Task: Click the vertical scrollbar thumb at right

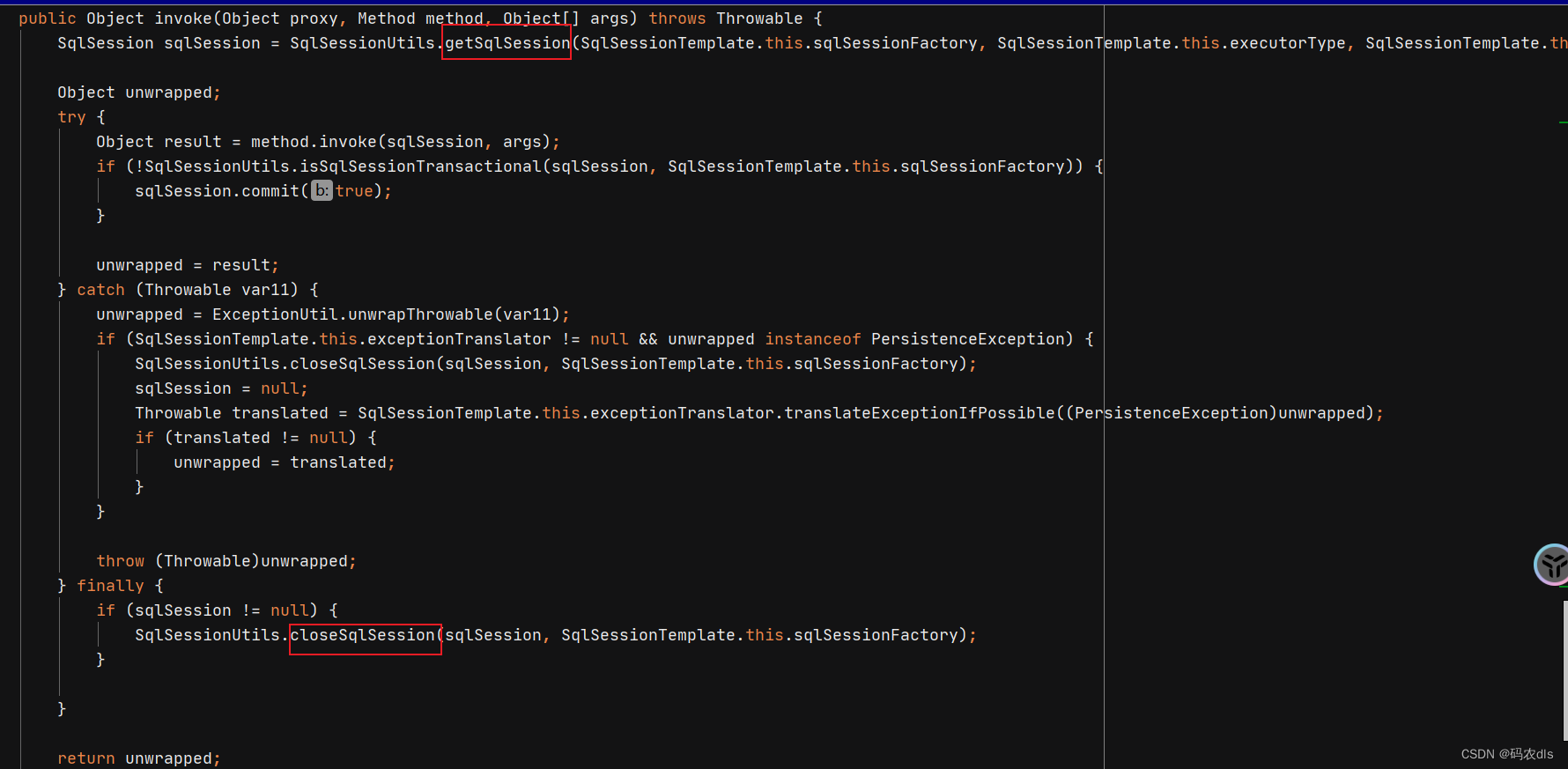Action: tap(1564, 670)
